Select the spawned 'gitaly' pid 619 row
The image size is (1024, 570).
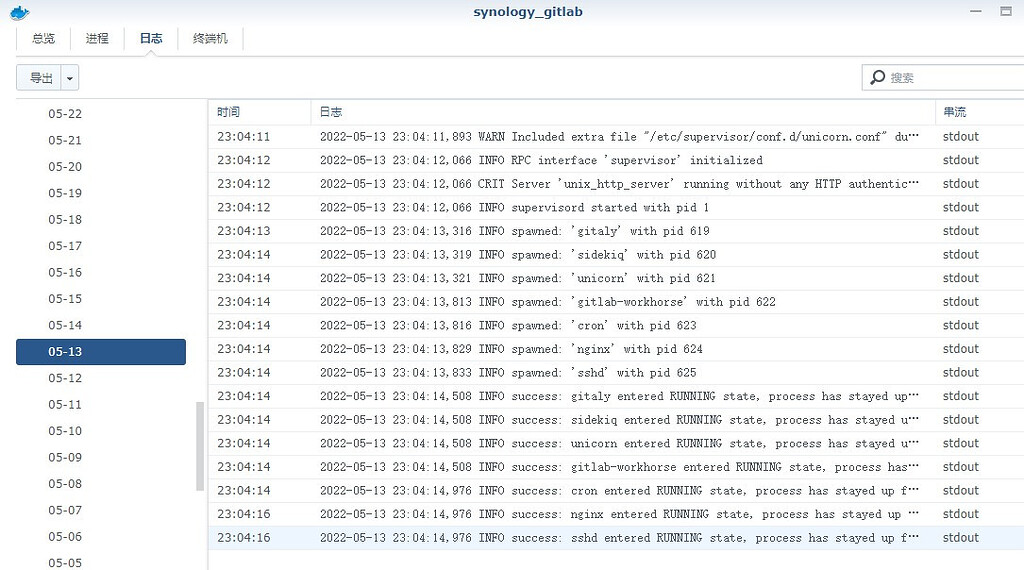[616, 230]
